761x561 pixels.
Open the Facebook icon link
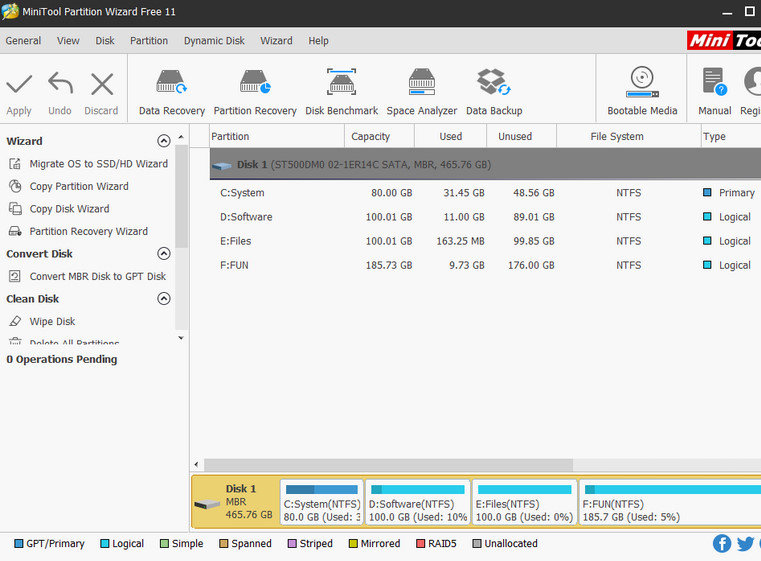722,544
